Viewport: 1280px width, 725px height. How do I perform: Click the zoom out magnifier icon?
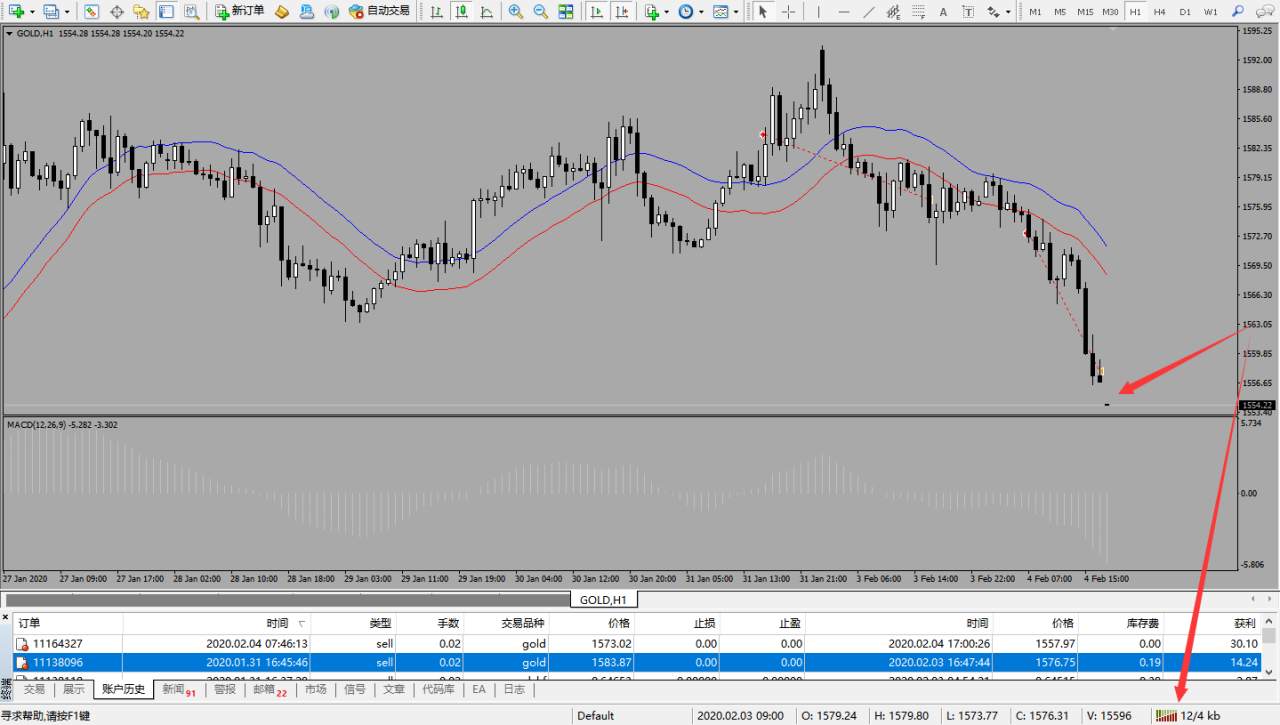pos(540,12)
